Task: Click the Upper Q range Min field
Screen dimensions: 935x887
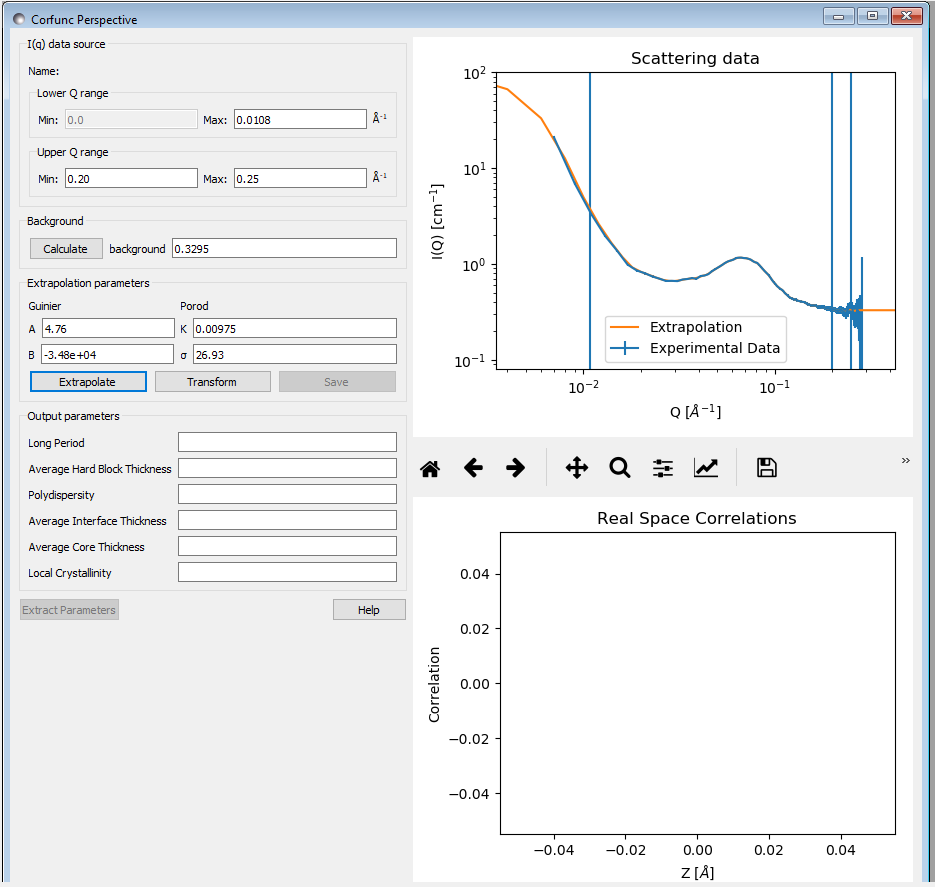Action: (131, 179)
